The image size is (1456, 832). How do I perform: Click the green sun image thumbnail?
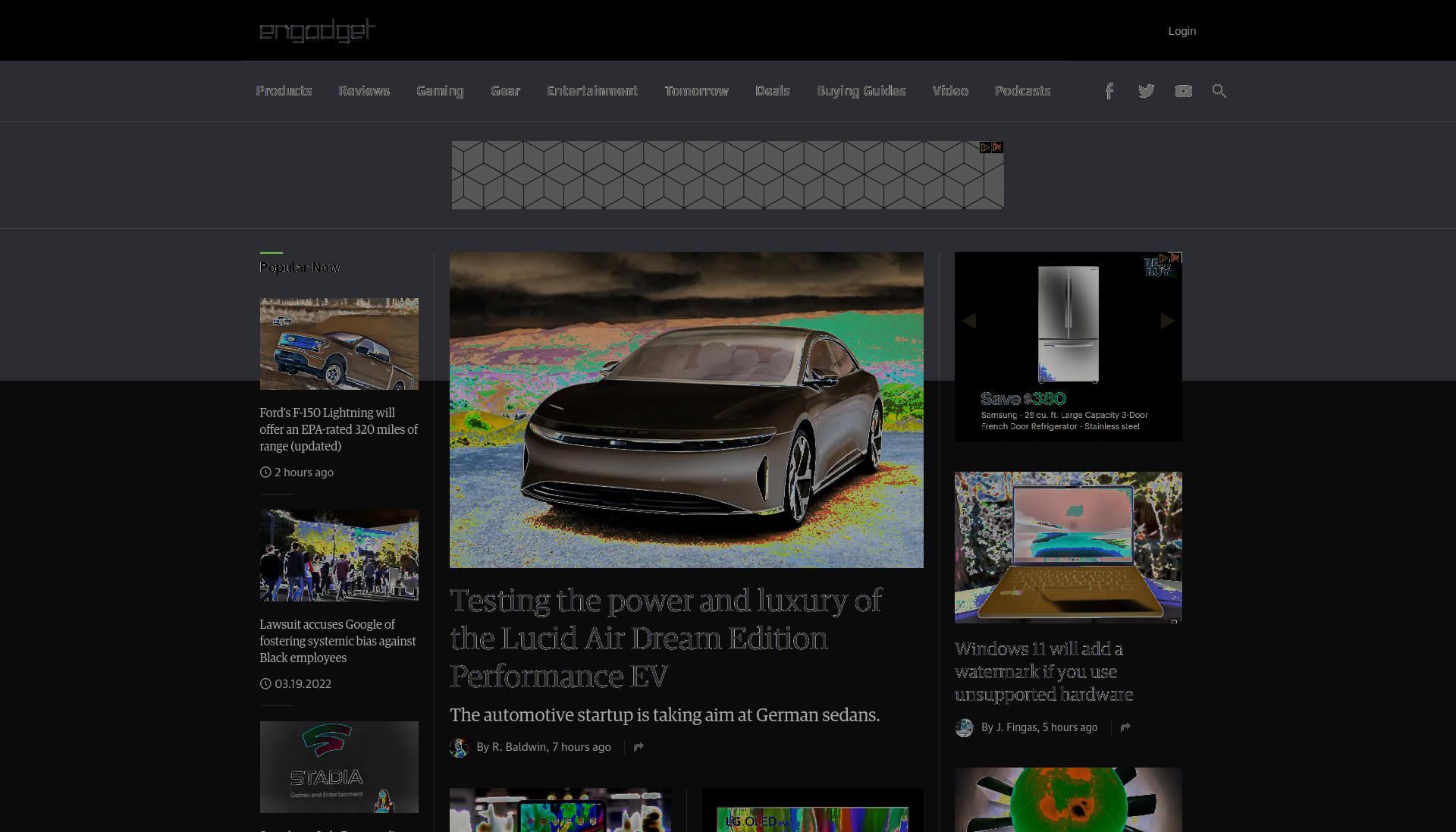coord(1068,799)
